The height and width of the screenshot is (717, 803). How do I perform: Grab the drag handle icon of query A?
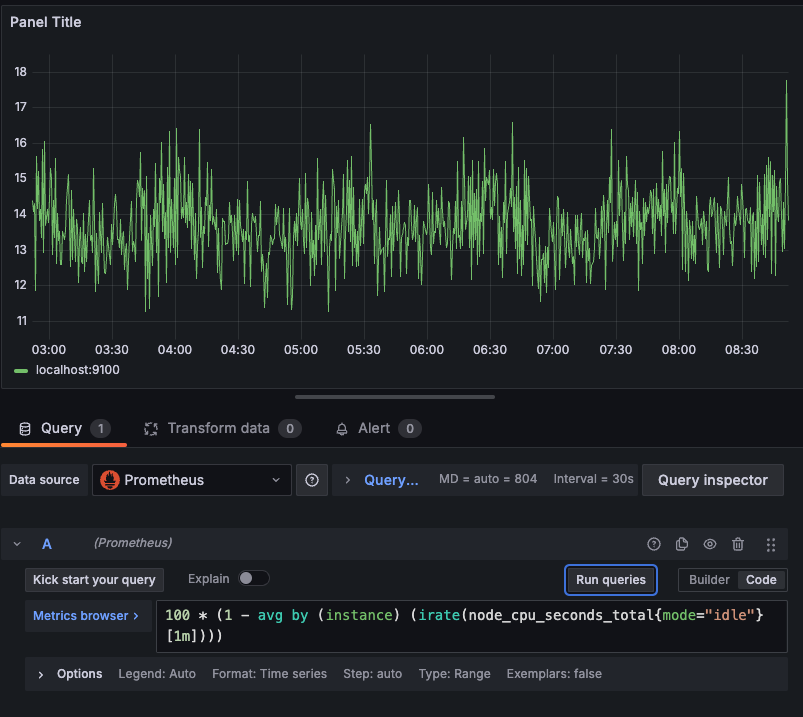[770, 544]
